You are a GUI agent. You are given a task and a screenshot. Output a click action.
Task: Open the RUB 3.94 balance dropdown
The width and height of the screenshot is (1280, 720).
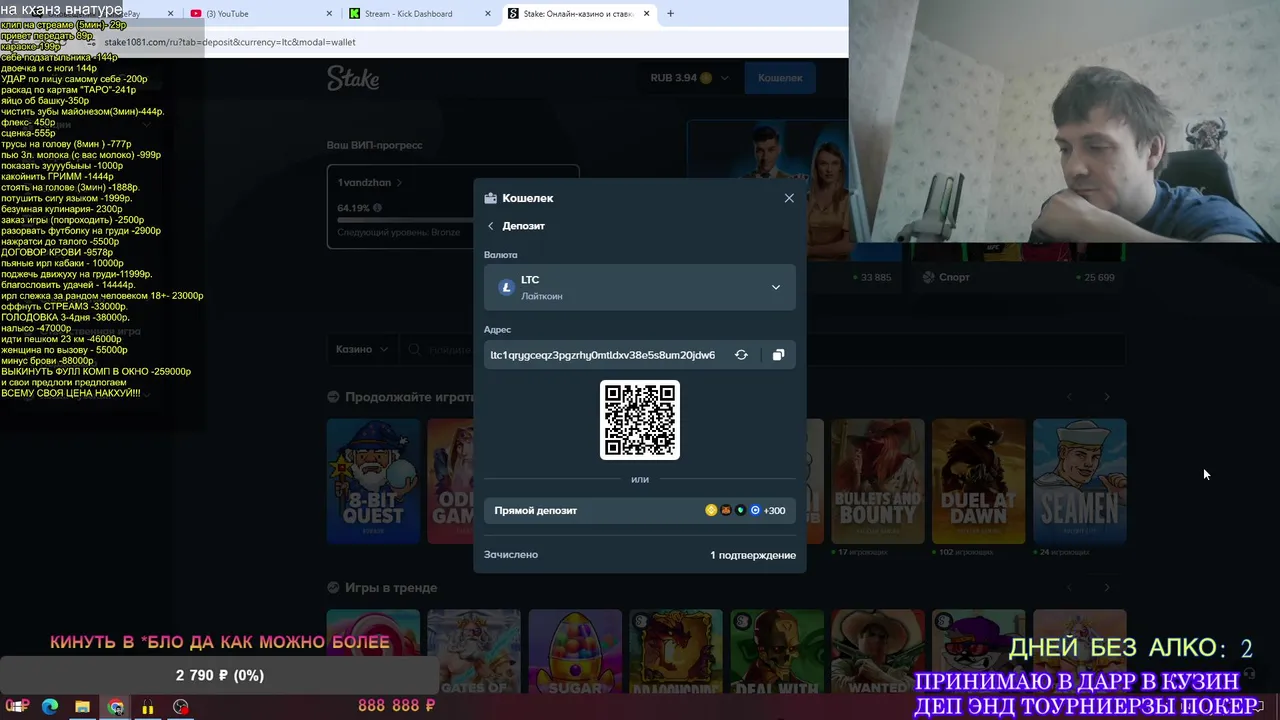point(689,78)
